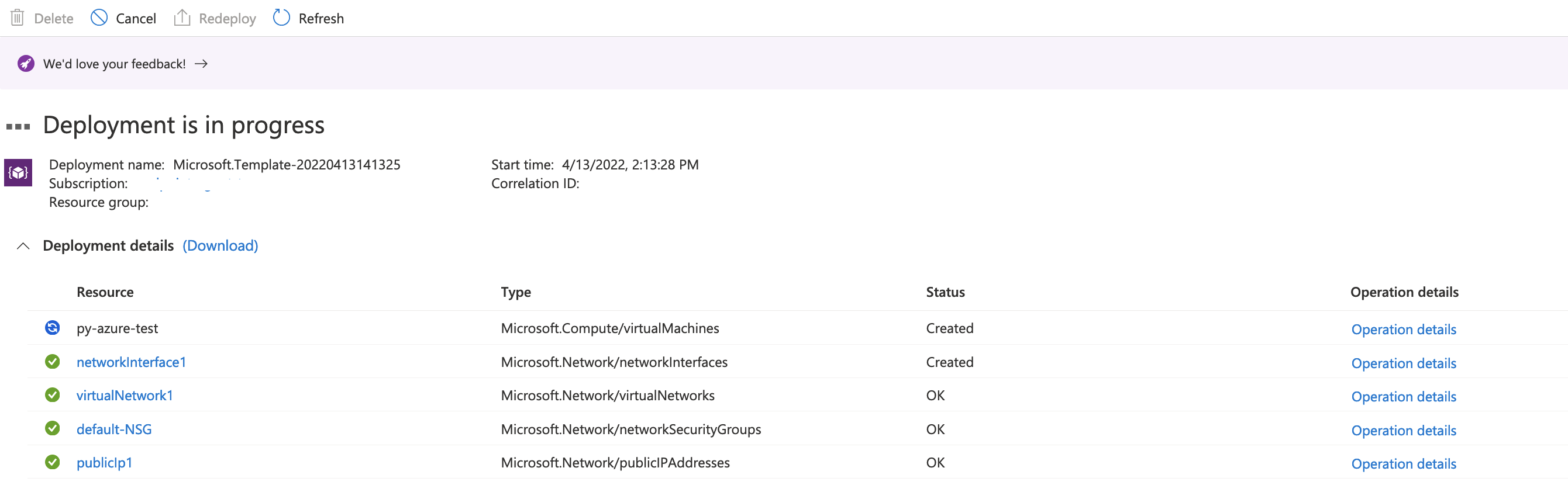
Task: Click the start time value 4/13/2022, 2:13:28 PM
Action: tap(630, 165)
